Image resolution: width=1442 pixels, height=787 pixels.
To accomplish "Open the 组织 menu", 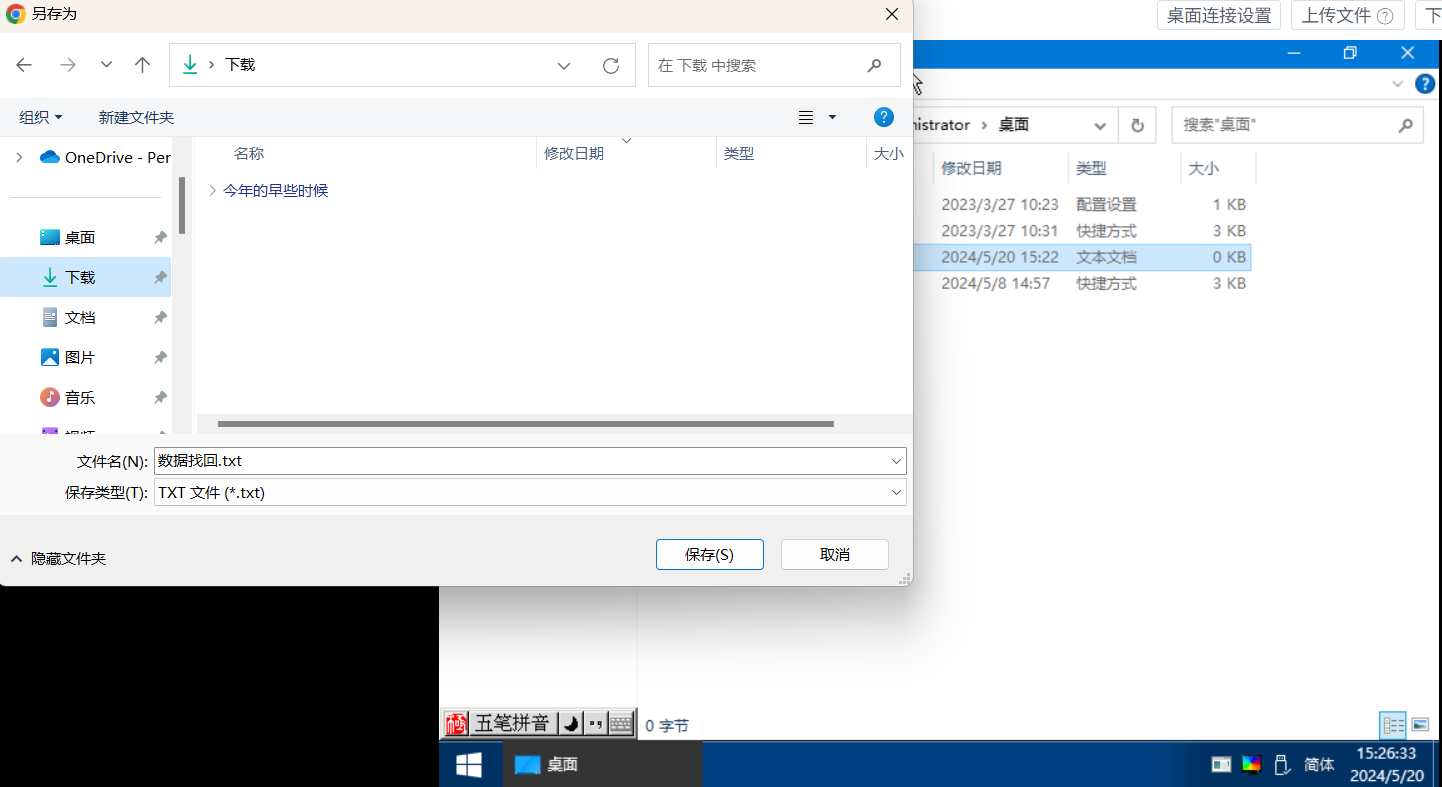I will (x=40, y=117).
